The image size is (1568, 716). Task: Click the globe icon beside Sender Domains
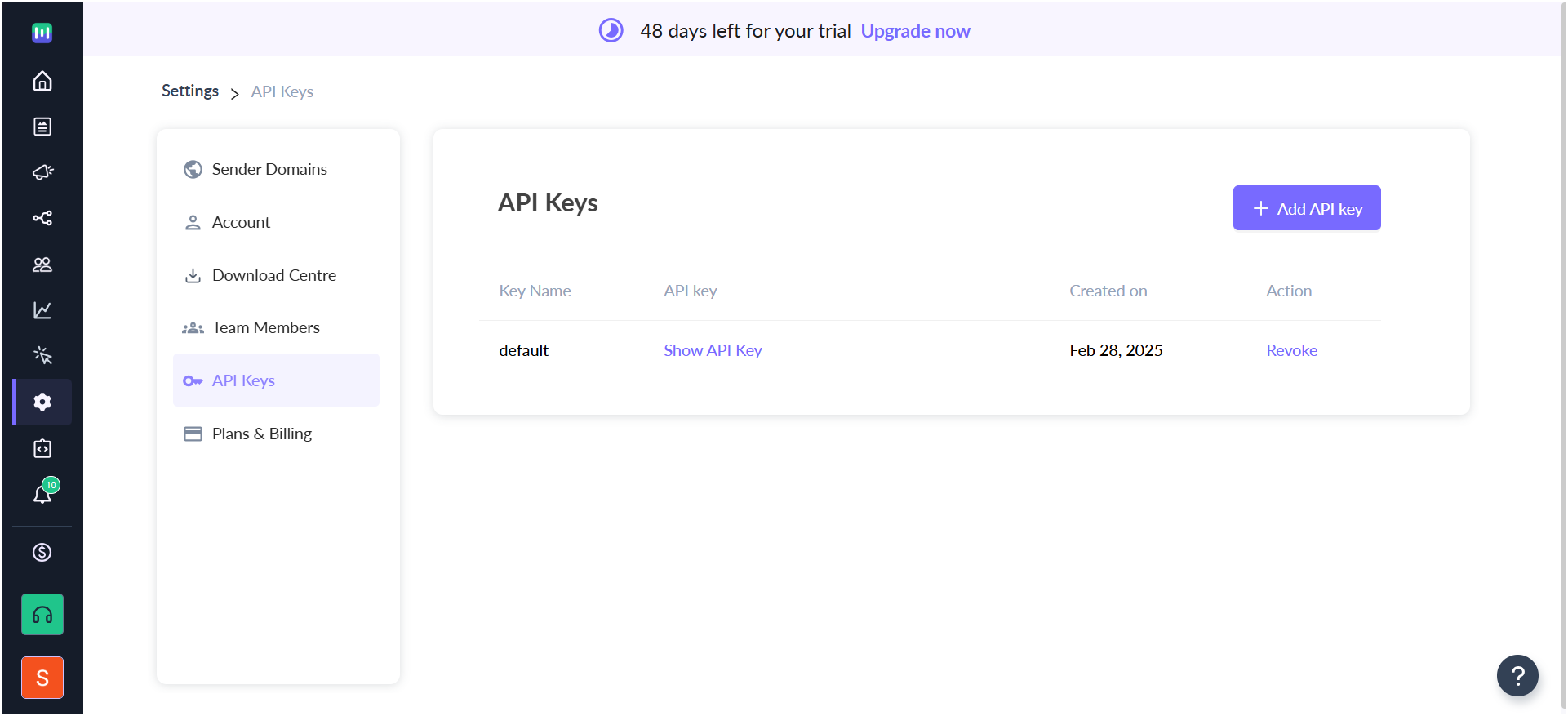(x=193, y=169)
